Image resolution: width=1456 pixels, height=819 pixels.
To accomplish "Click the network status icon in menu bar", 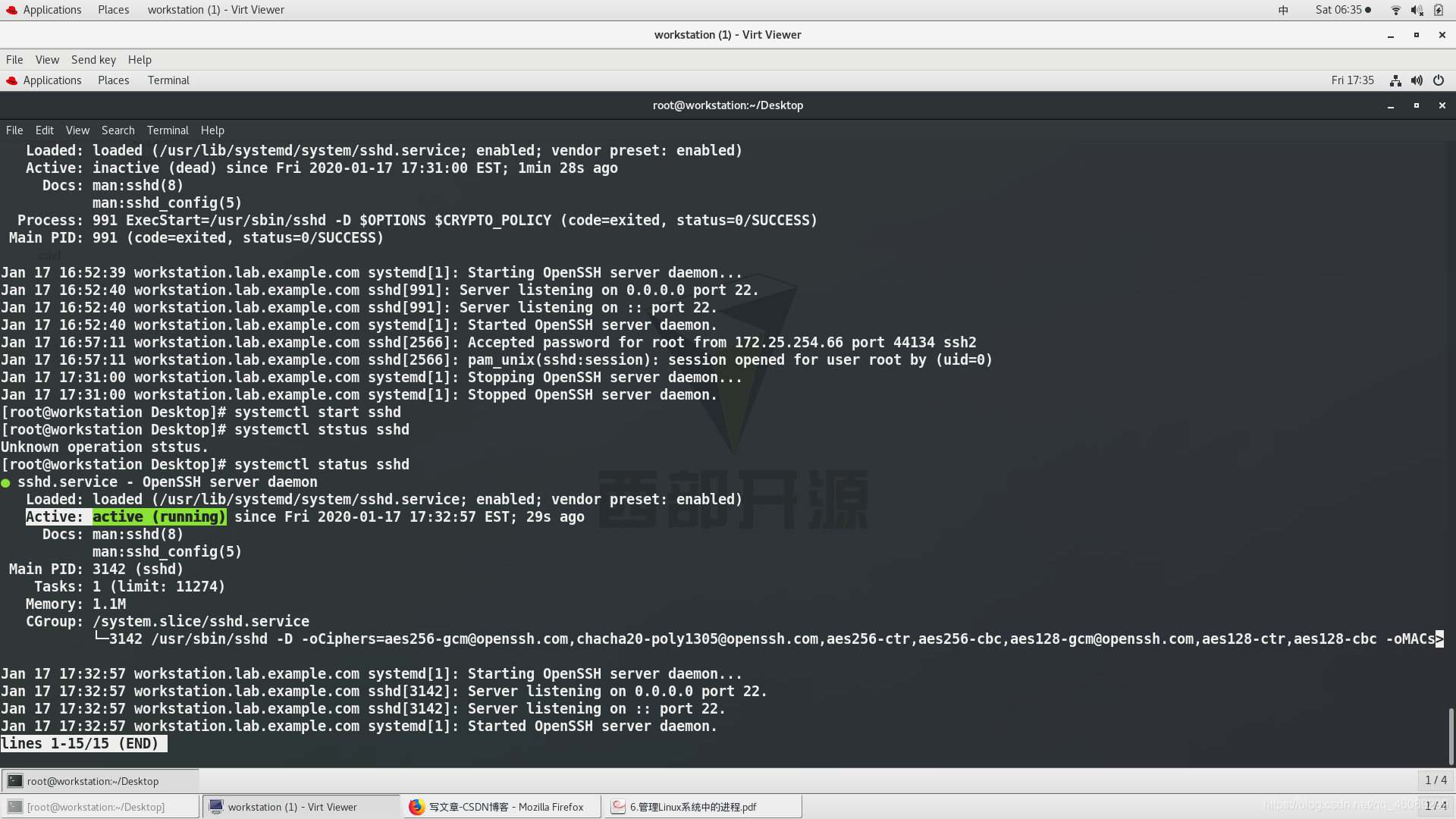I will click(1394, 9).
